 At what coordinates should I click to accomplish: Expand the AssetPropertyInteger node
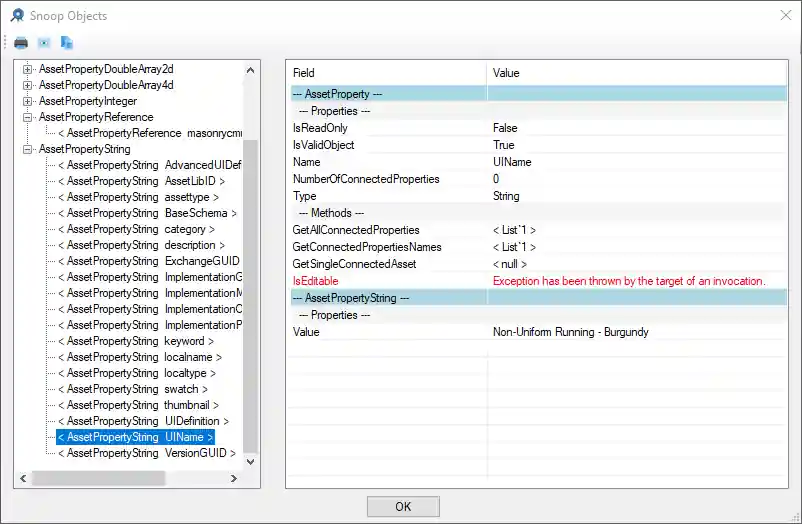point(28,101)
